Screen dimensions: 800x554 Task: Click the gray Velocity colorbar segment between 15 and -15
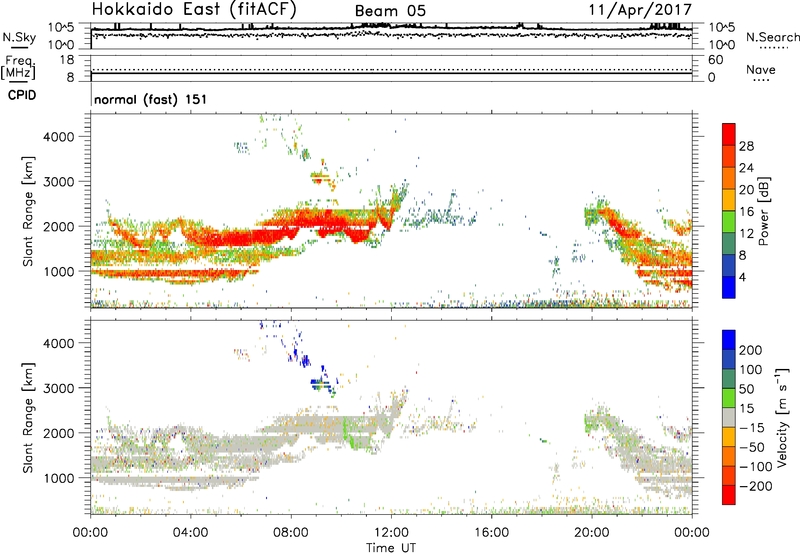tap(729, 417)
